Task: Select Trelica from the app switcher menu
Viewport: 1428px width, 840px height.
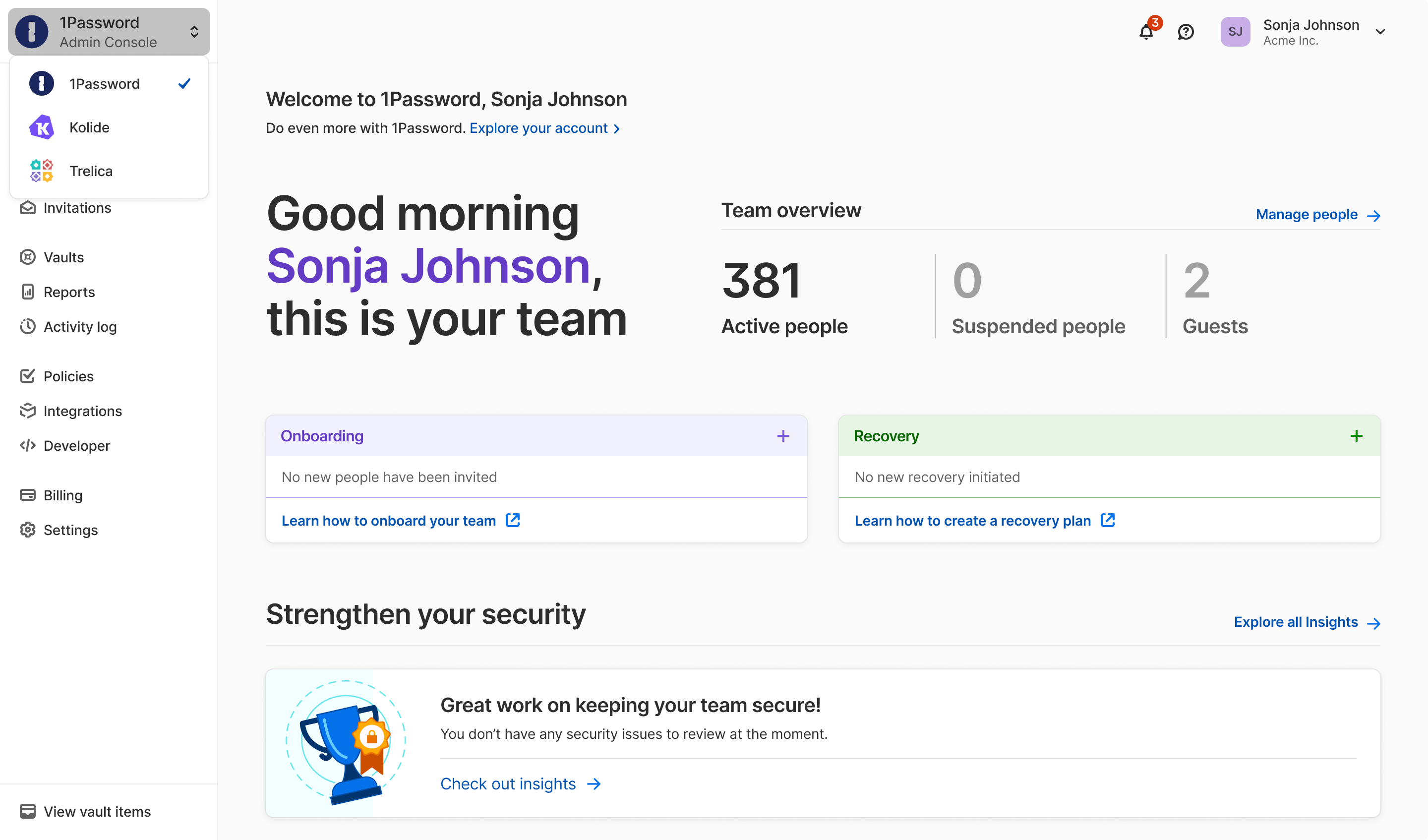Action: [91, 171]
